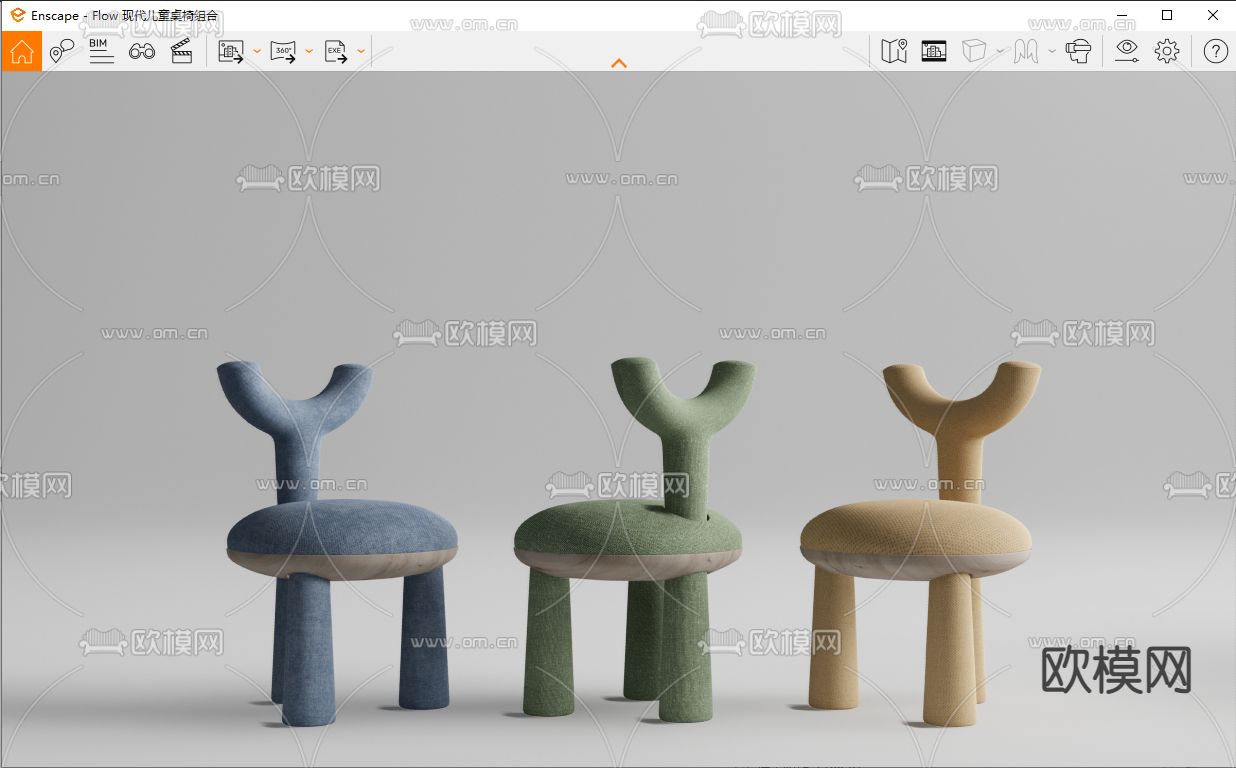Expand EXE export options arrow
Image resolution: width=1236 pixels, height=768 pixels.
(x=361, y=51)
